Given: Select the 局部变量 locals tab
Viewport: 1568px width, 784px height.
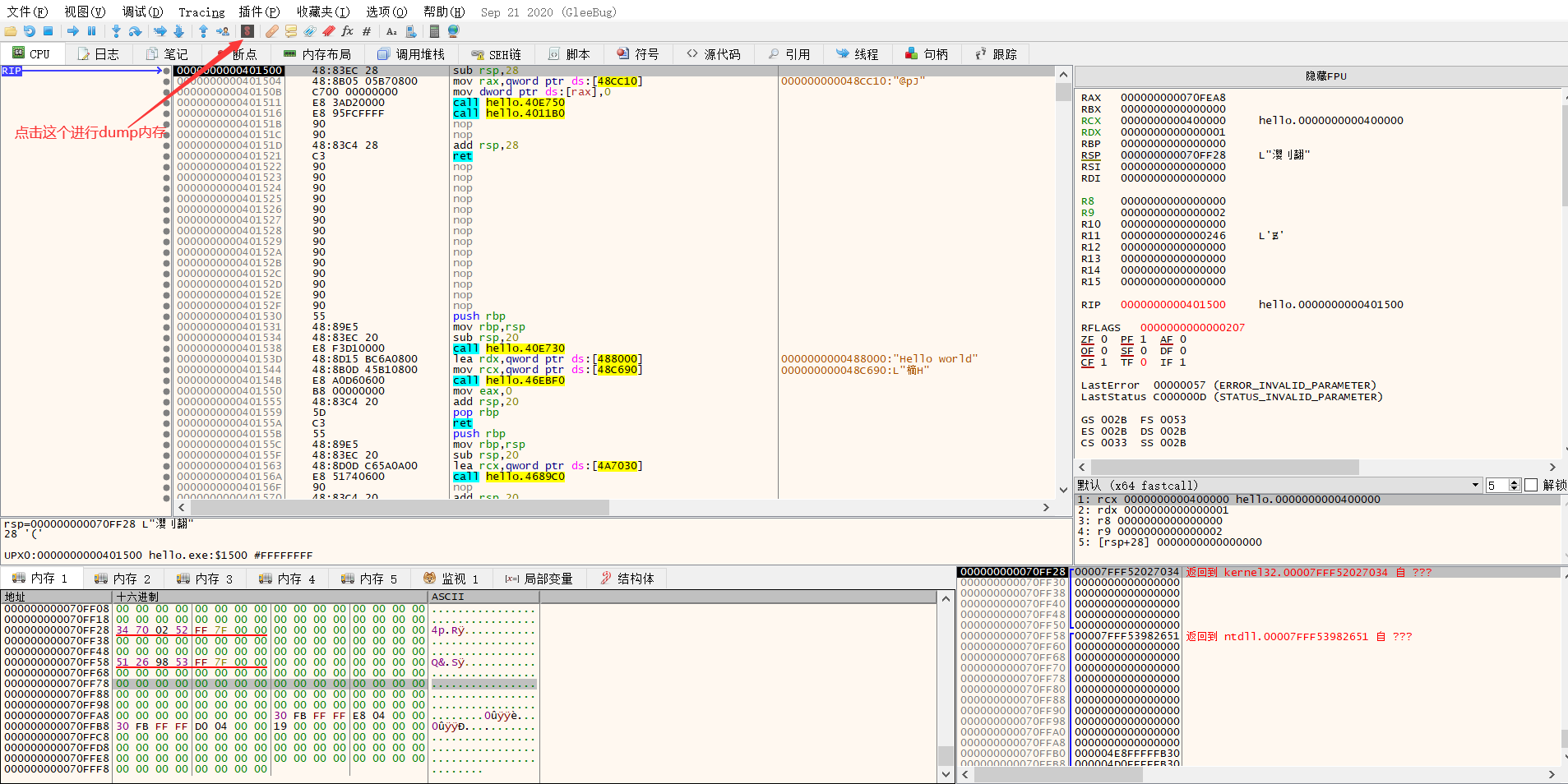Looking at the screenshot, I should [x=539, y=579].
